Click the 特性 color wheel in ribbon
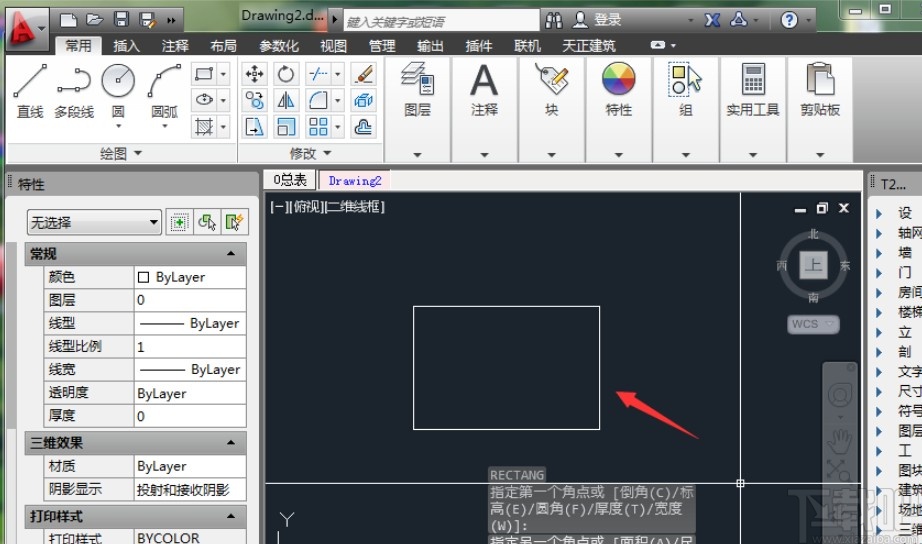 pyautogui.click(x=619, y=80)
